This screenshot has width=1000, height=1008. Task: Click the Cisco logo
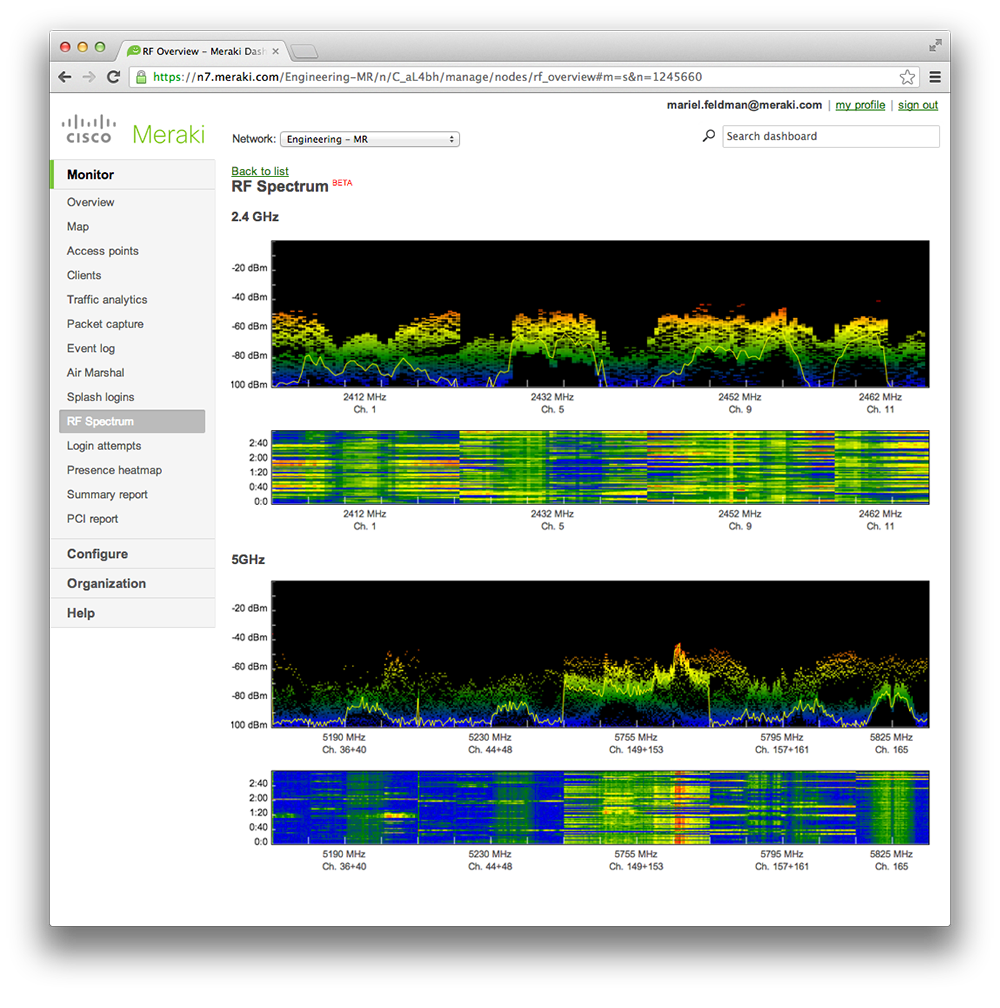(89, 129)
